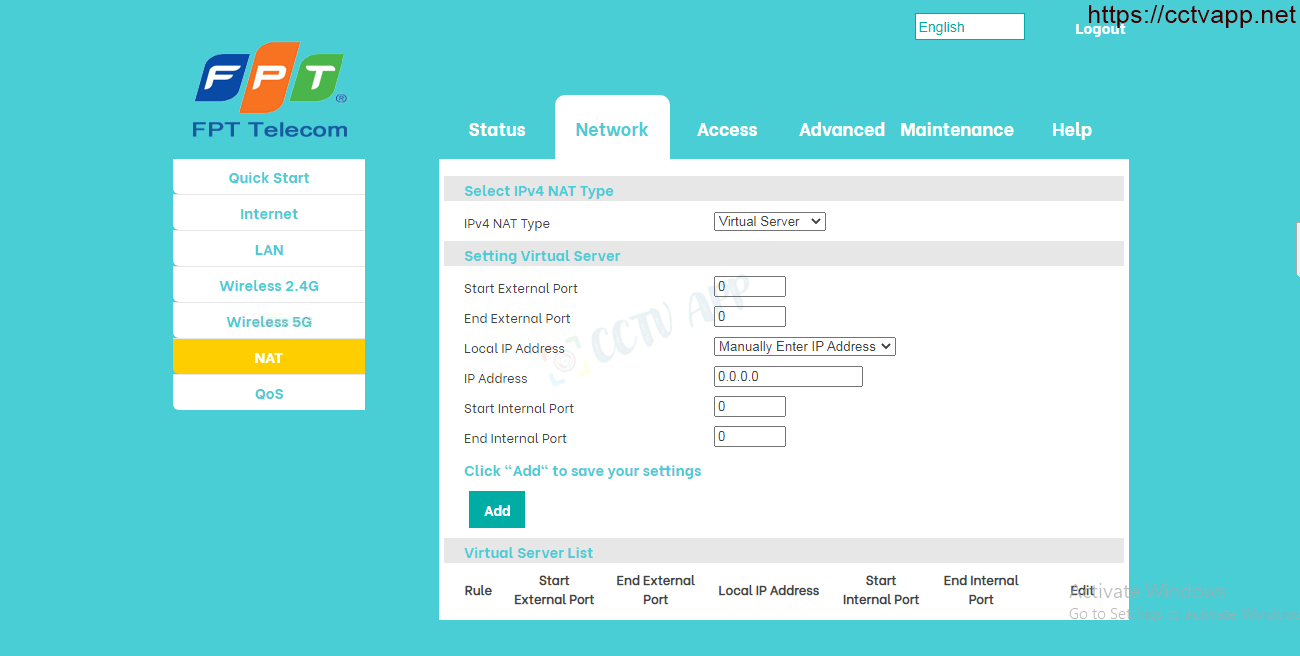This screenshot has height=656, width=1300.
Task: Go to Wireless 2.4G settings
Action: tap(269, 286)
